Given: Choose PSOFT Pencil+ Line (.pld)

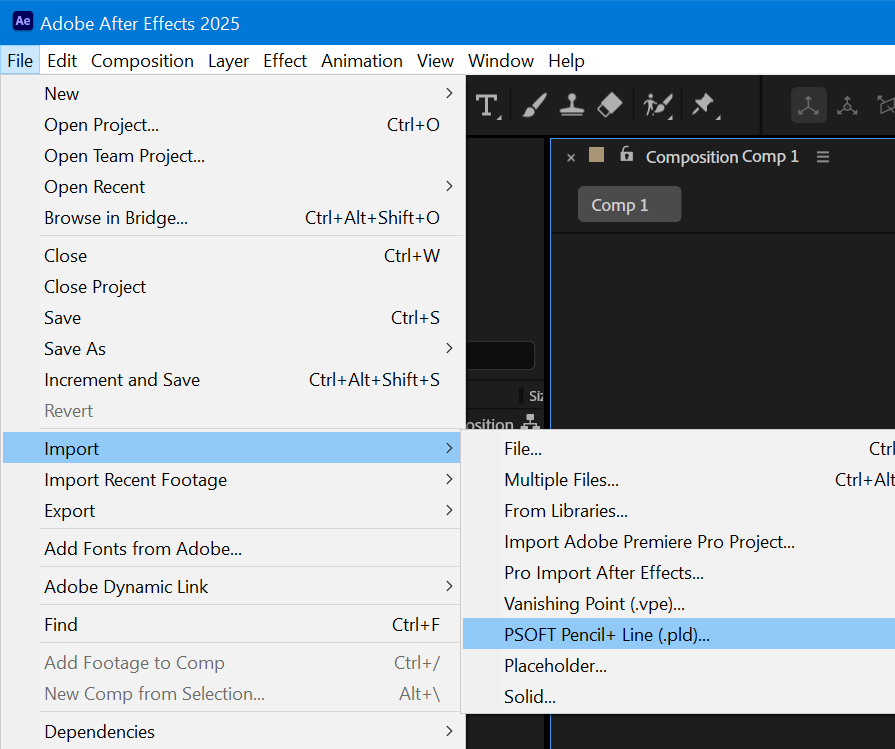Looking at the screenshot, I should coord(679,634).
